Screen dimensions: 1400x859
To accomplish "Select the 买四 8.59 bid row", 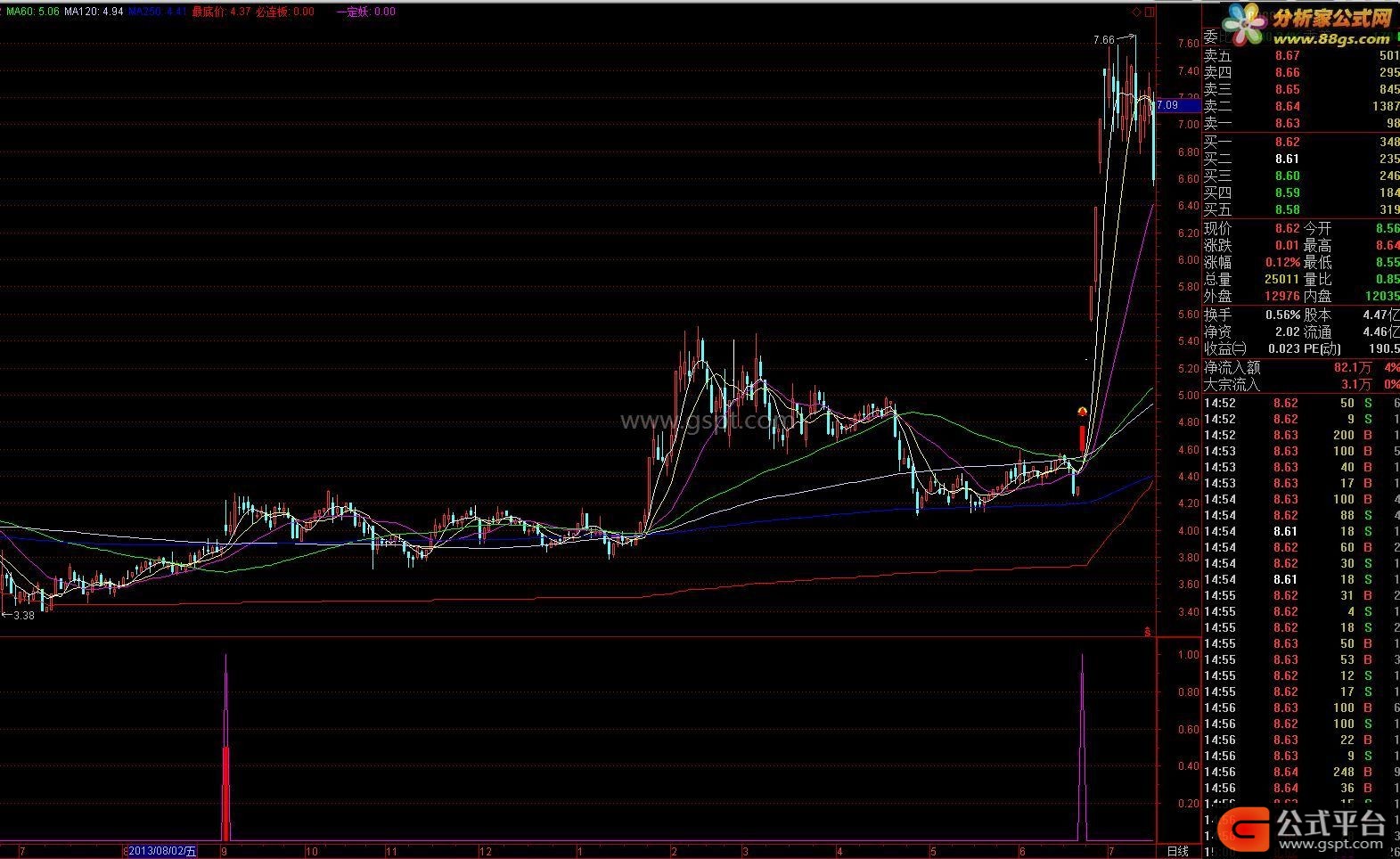I will point(1301,192).
